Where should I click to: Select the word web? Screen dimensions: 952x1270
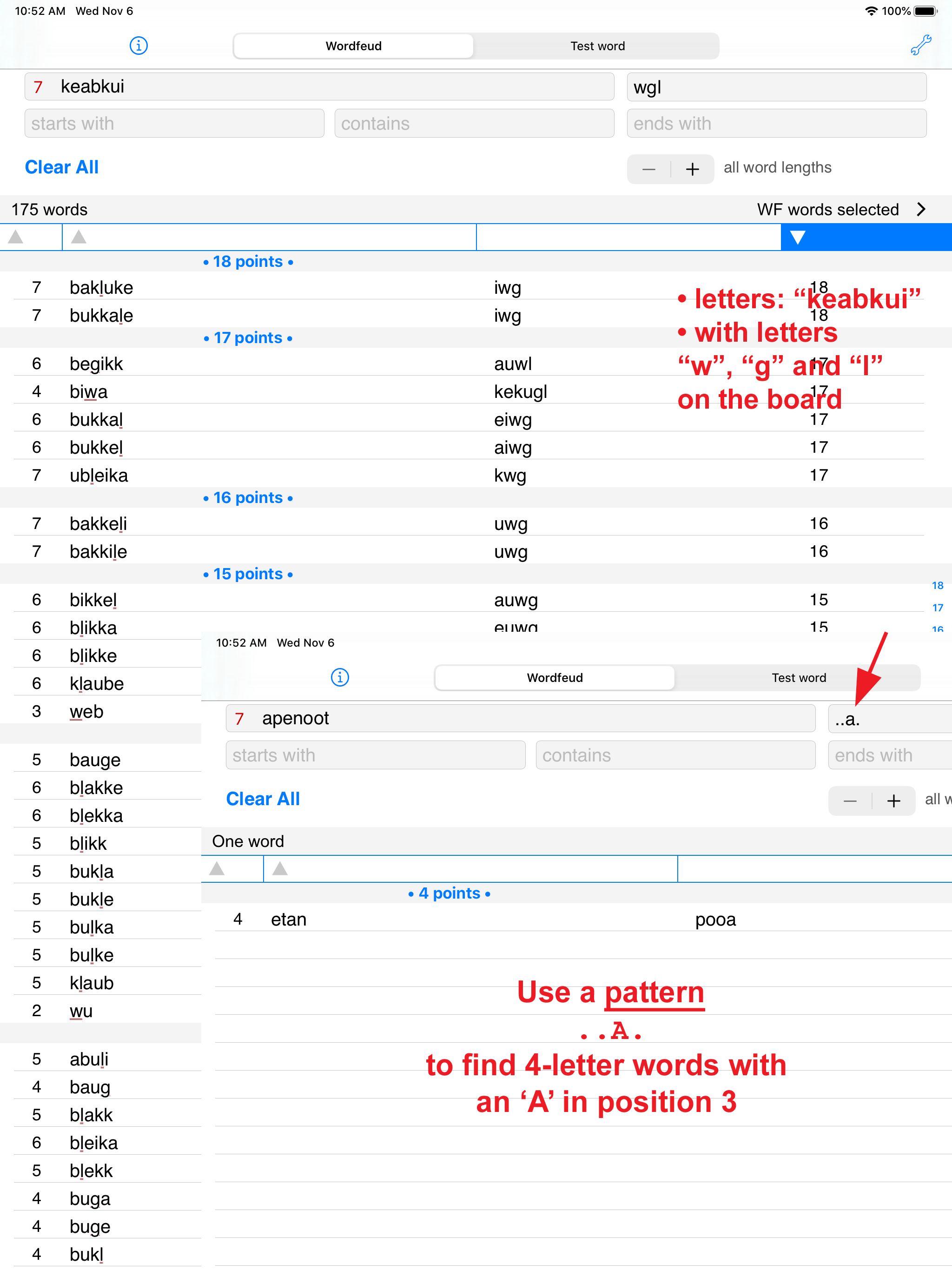point(87,711)
